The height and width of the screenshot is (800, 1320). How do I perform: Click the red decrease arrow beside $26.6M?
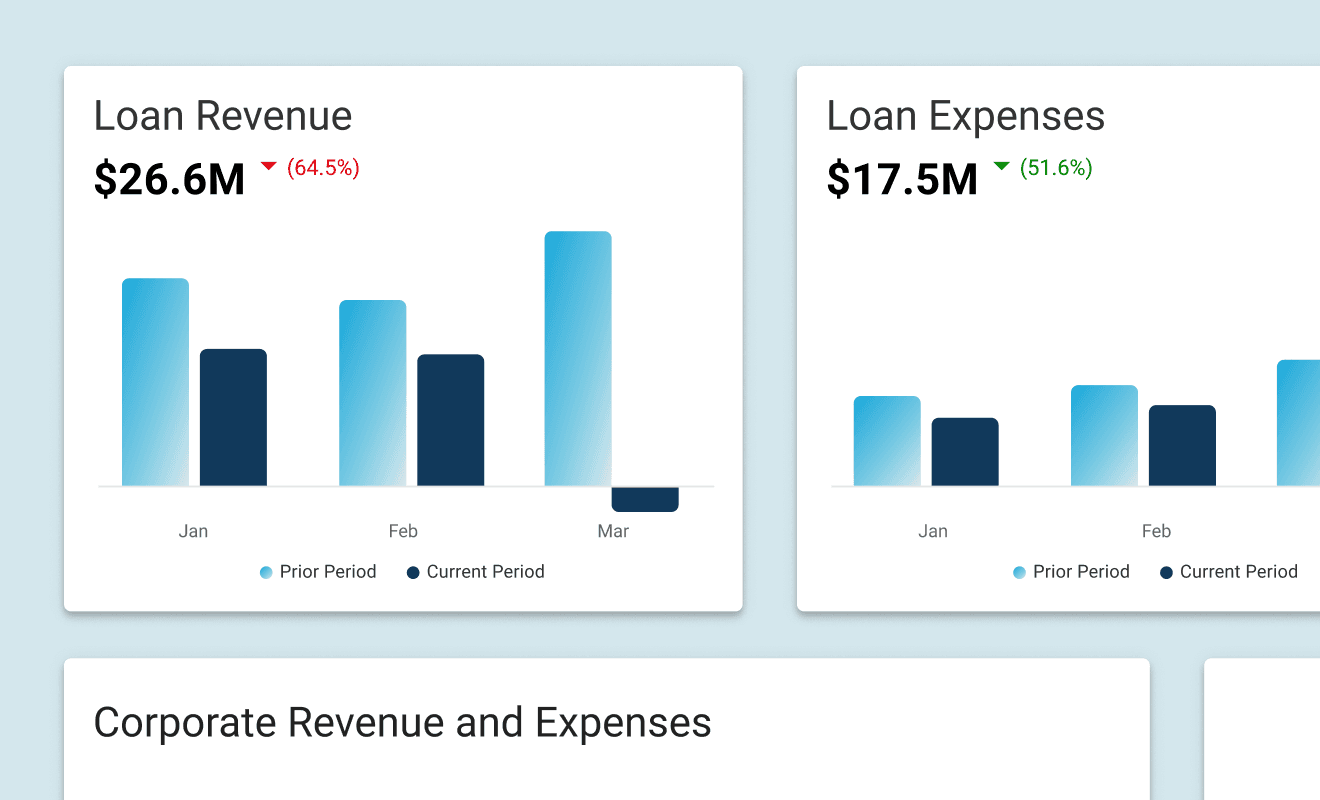coord(267,166)
